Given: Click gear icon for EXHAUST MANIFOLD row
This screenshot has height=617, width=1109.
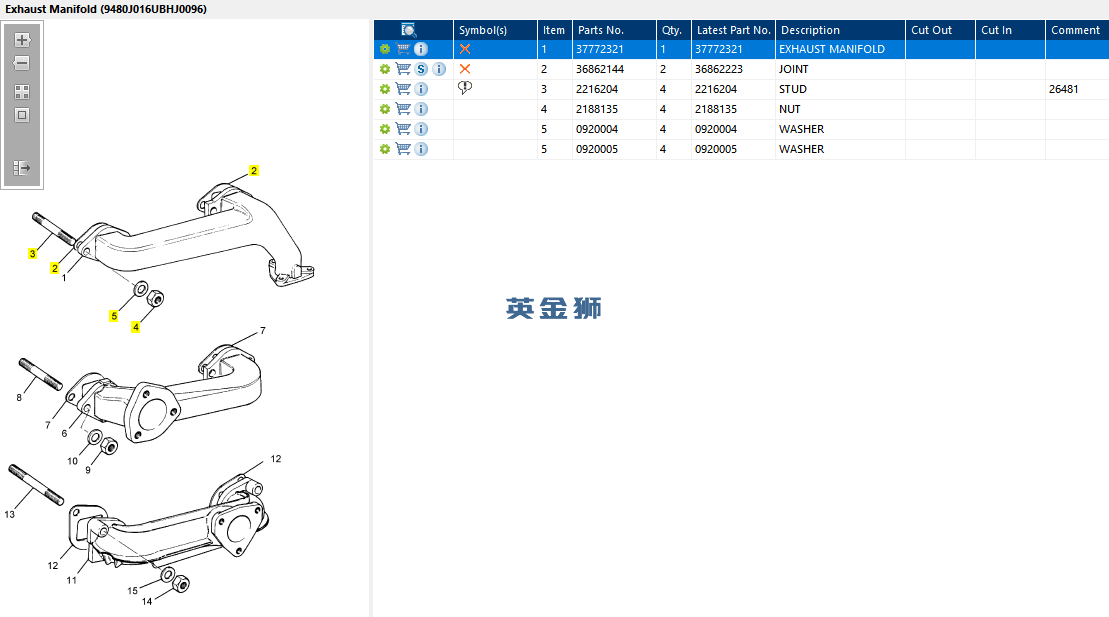Looking at the screenshot, I should coord(385,49).
